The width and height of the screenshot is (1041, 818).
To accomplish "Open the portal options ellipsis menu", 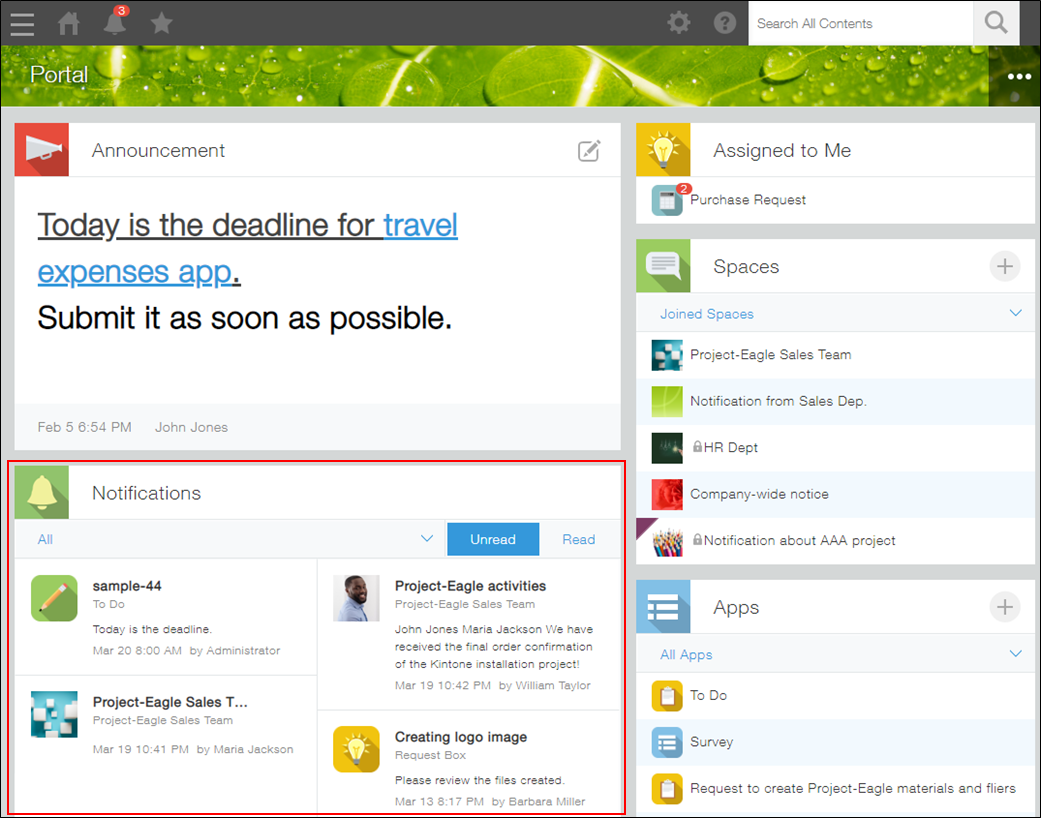I will [x=1018, y=76].
